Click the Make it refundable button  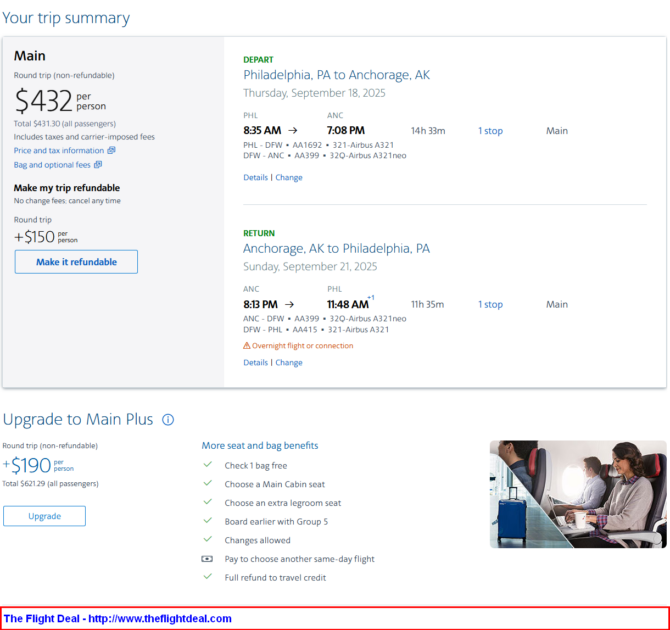click(76, 262)
